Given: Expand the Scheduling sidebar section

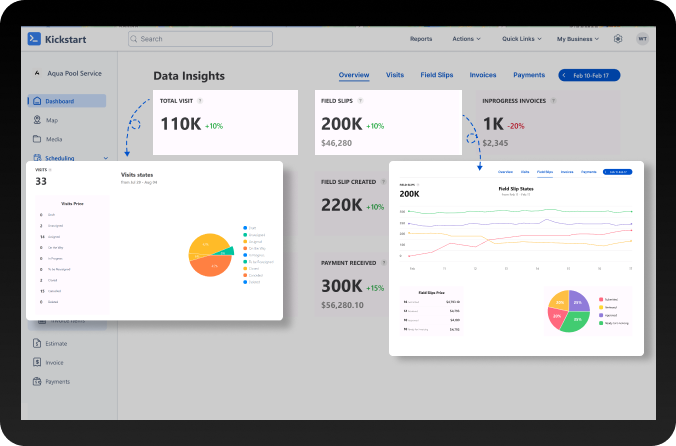Looking at the screenshot, I should click(106, 158).
